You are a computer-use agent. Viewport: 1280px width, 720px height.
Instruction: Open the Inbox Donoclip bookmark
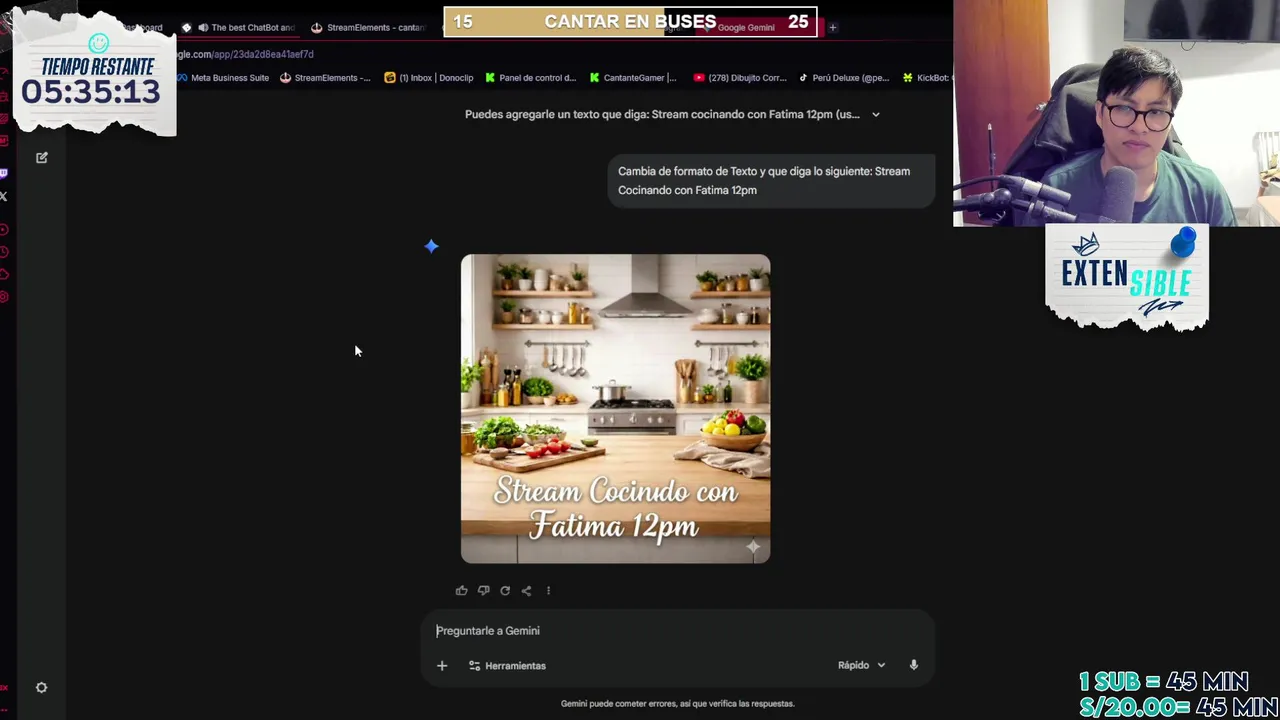point(429,78)
